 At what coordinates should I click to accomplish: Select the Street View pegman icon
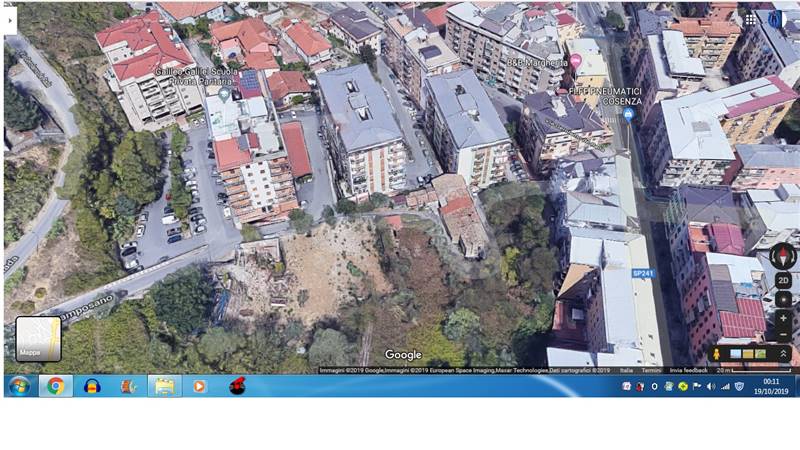716,354
